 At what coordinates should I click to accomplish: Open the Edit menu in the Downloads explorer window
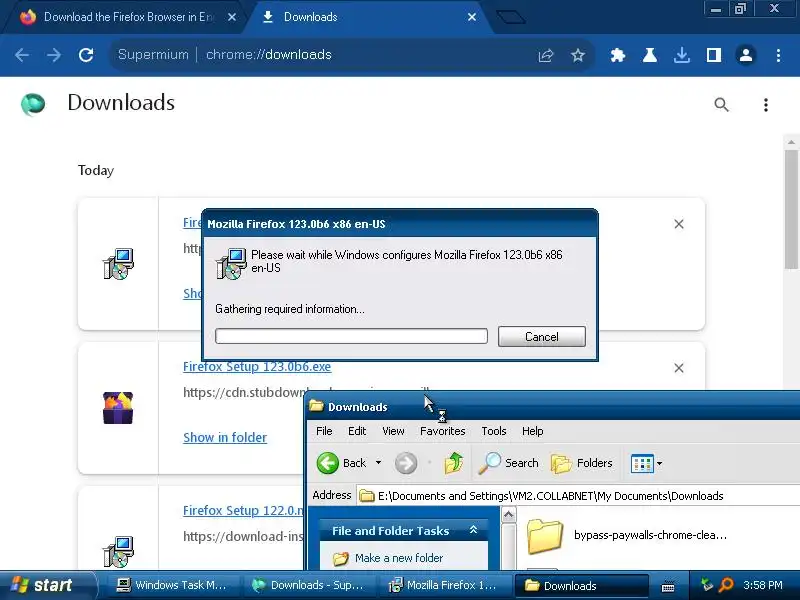(x=357, y=431)
